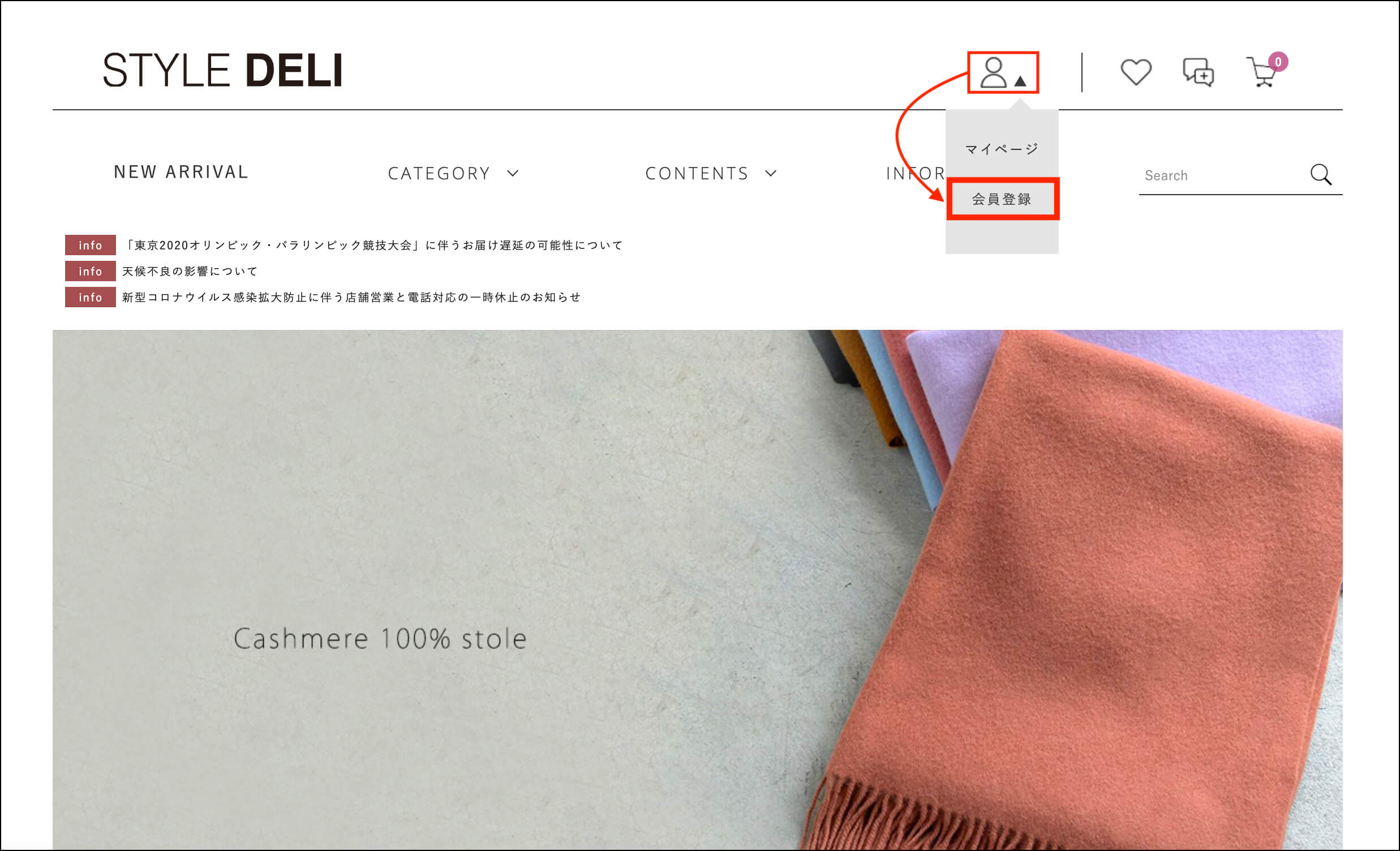Select 会員登録 in the account menu
The height and width of the screenshot is (851, 1400).
point(1002,199)
